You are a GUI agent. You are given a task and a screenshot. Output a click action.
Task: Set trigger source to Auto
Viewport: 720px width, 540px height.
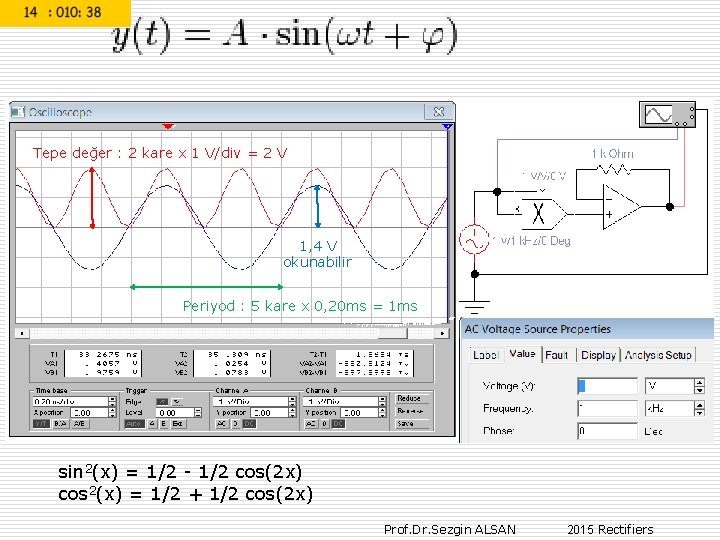pos(134,424)
